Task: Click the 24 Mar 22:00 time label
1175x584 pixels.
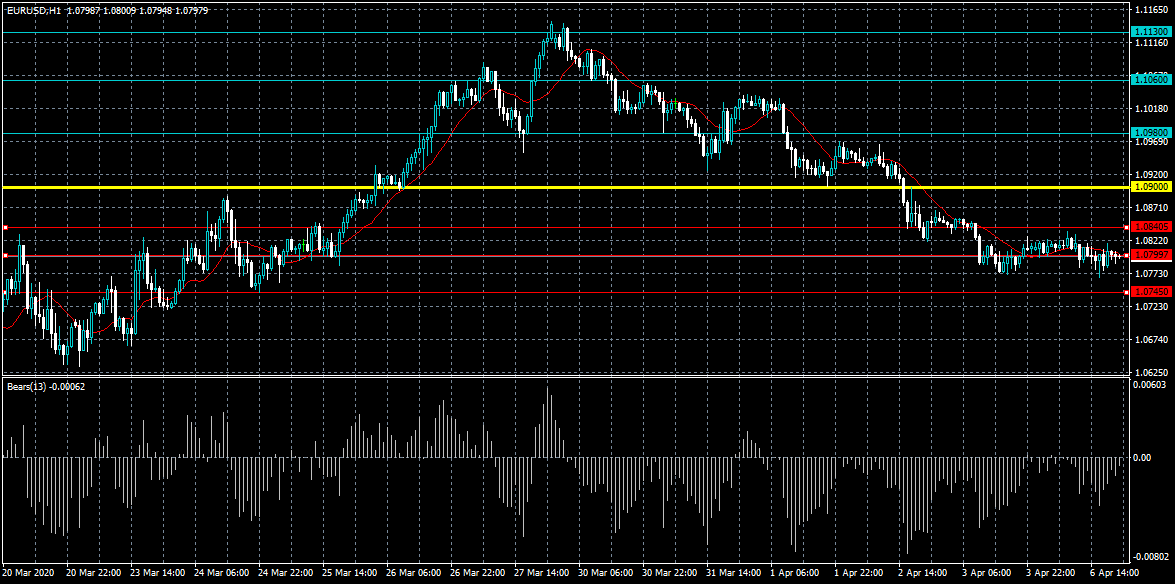Action: click(x=286, y=573)
